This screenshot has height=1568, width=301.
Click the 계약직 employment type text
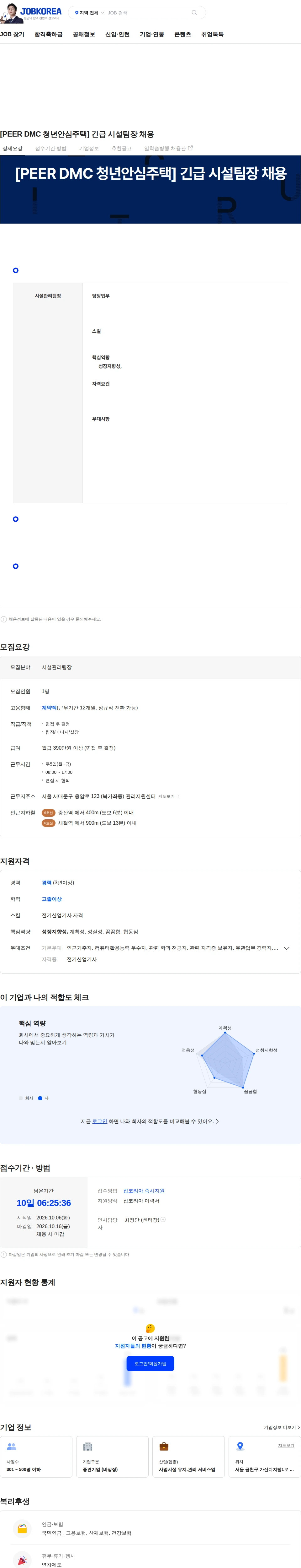pyautogui.click(x=49, y=708)
